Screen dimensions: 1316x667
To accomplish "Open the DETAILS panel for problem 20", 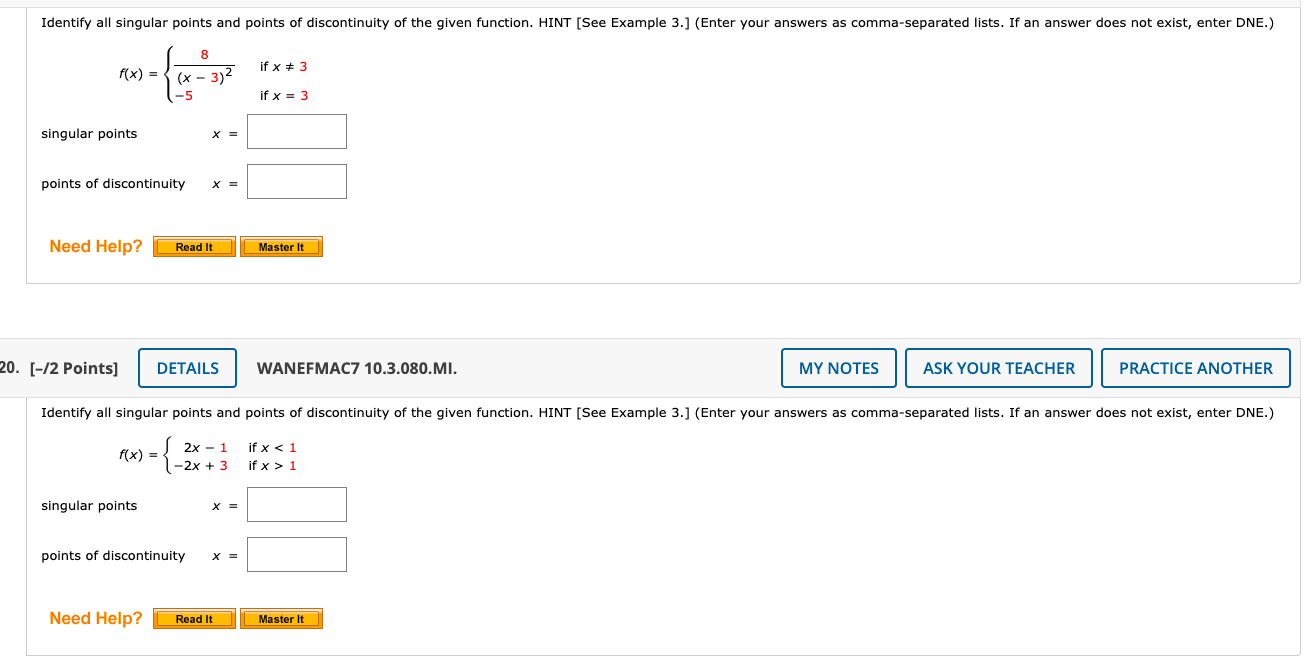I will click(187, 368).
